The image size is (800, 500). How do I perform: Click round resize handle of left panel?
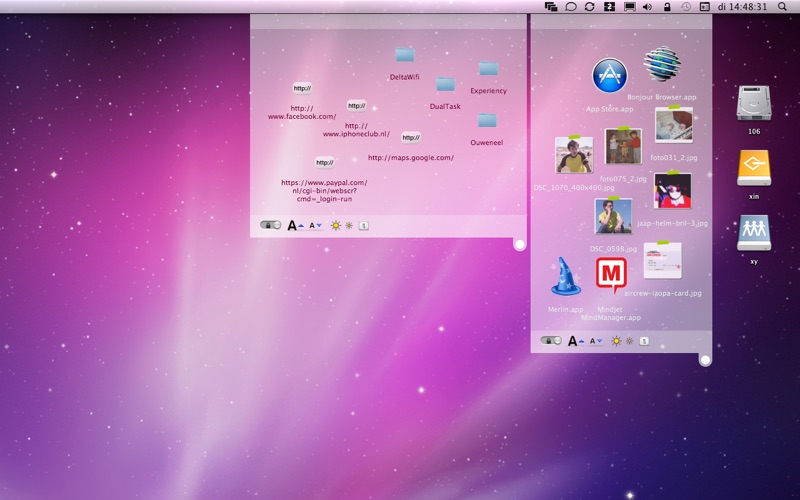pos(519,244)
